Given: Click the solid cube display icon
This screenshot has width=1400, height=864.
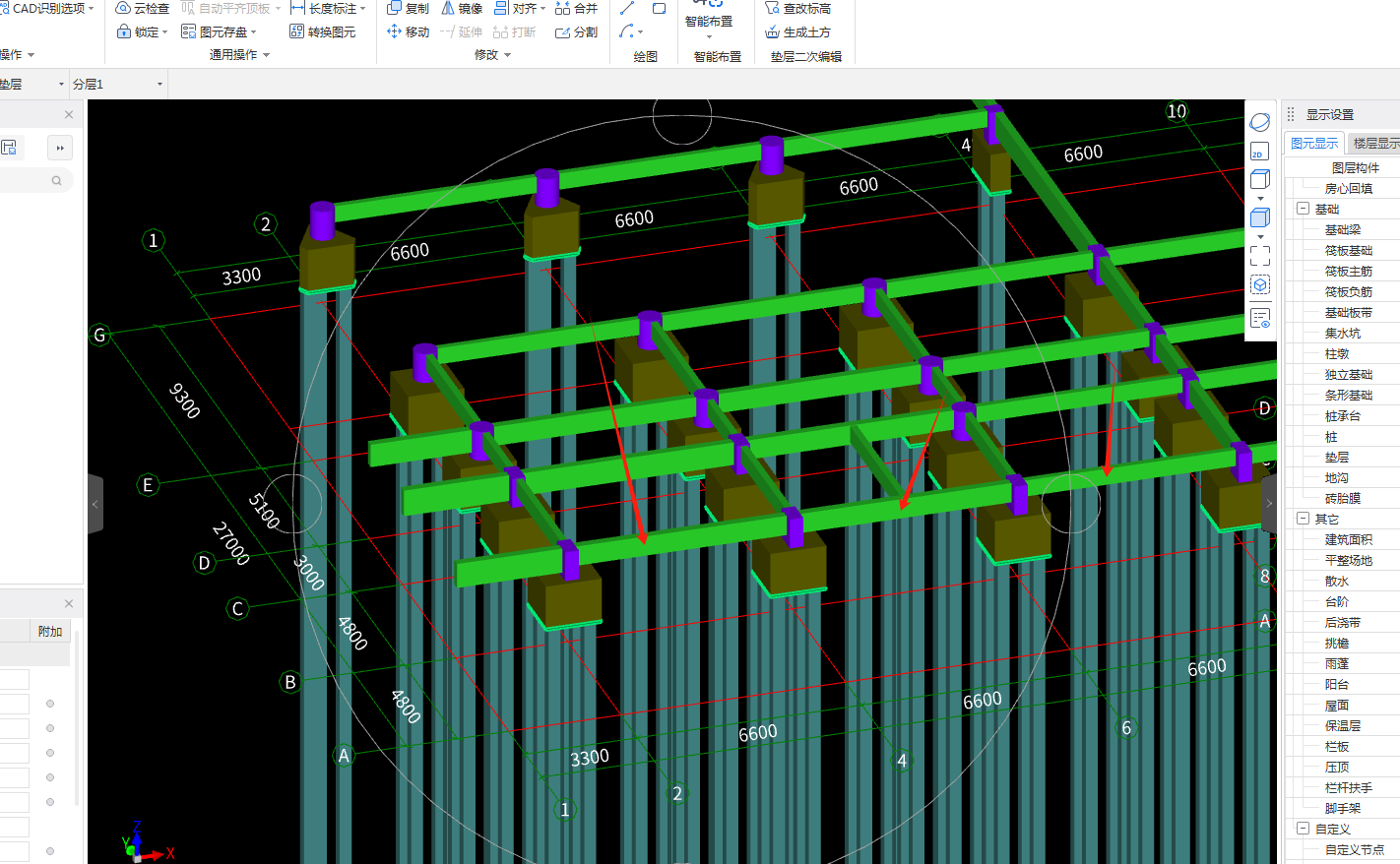Looking at the screenshot, I should pyautogui.click(x=1260, y=217).
